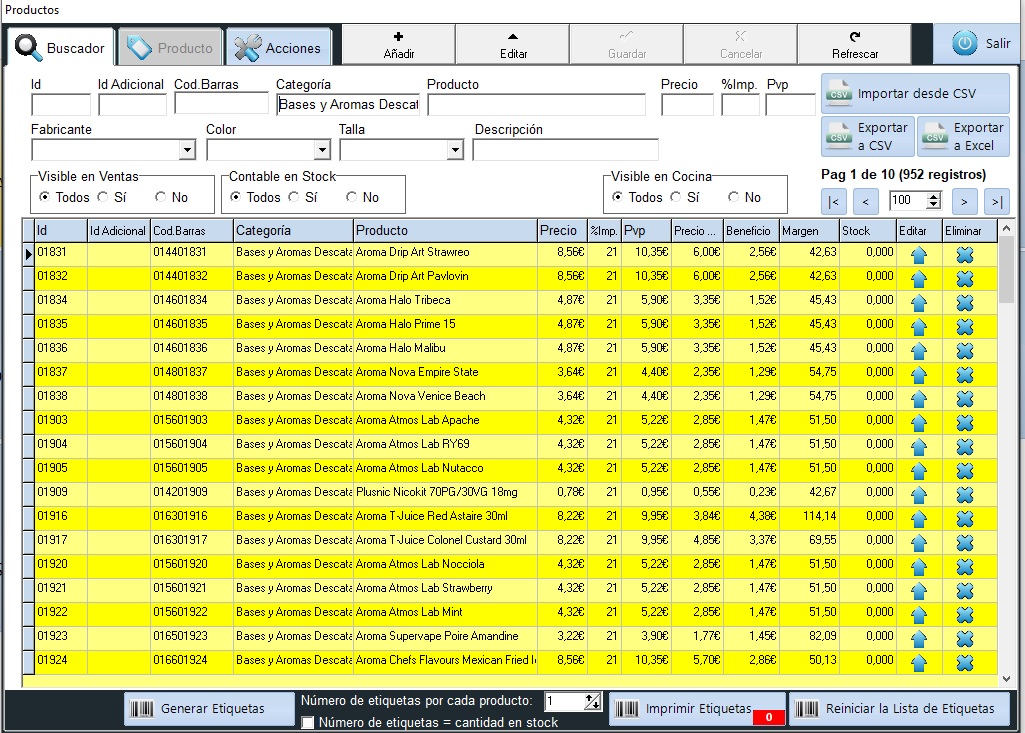Delete product 01834 using its X icon

(x=965, y=302)
